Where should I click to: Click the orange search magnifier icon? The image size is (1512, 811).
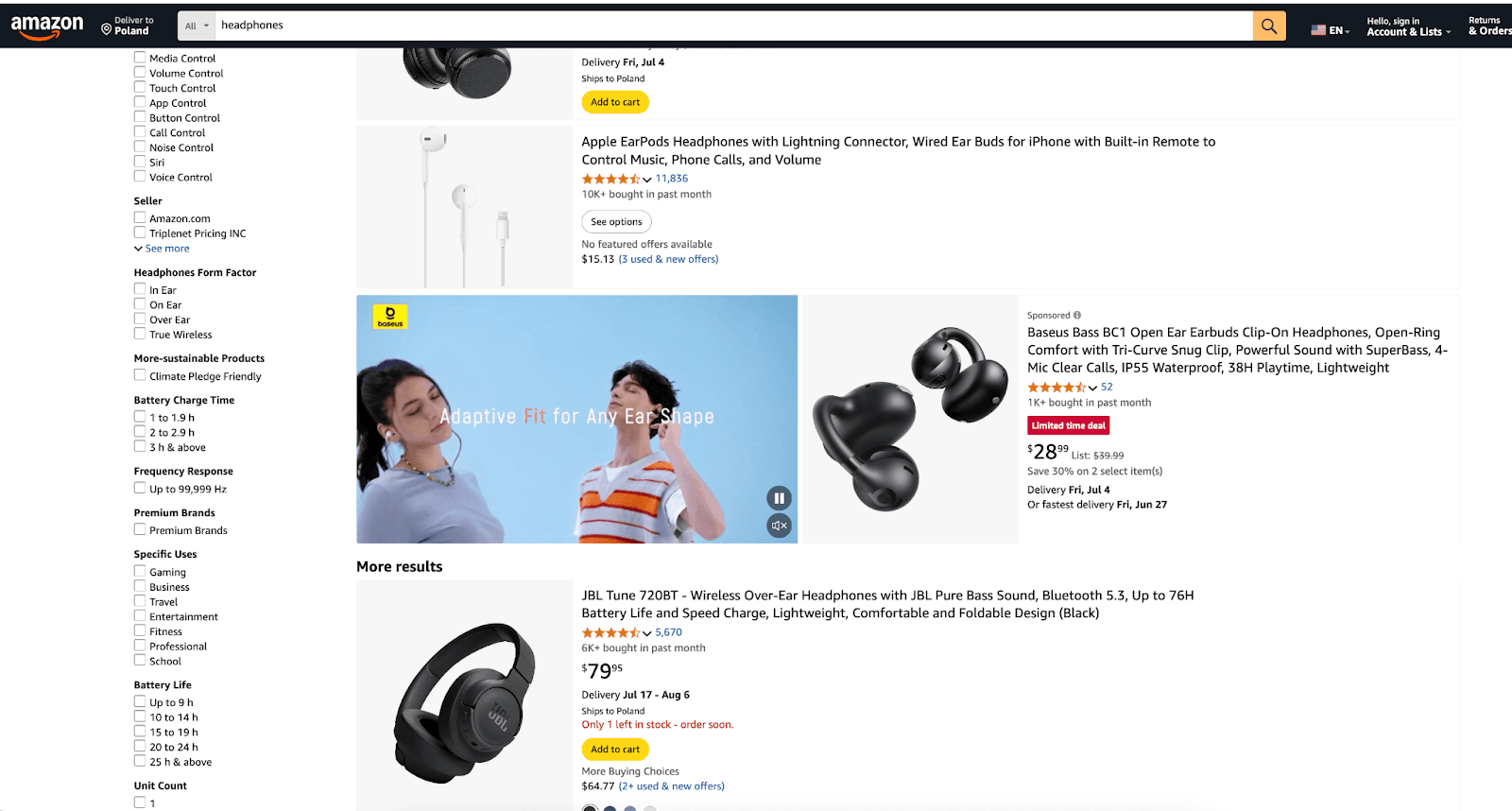click(x=1267, y=25)
